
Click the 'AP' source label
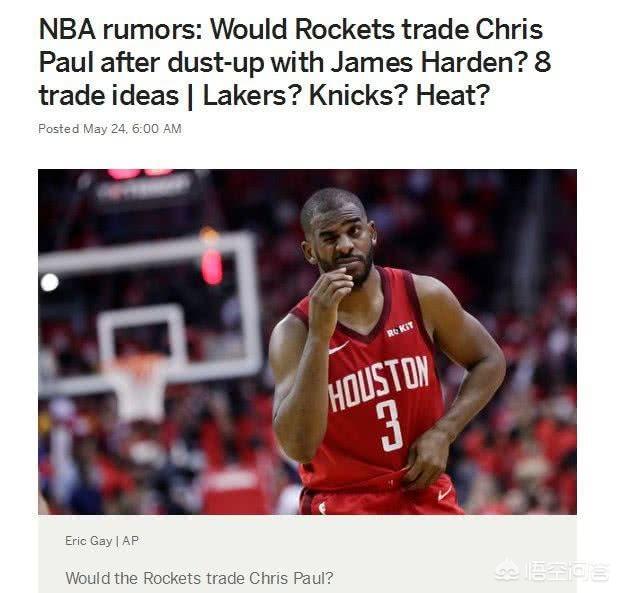pos(130,541)
